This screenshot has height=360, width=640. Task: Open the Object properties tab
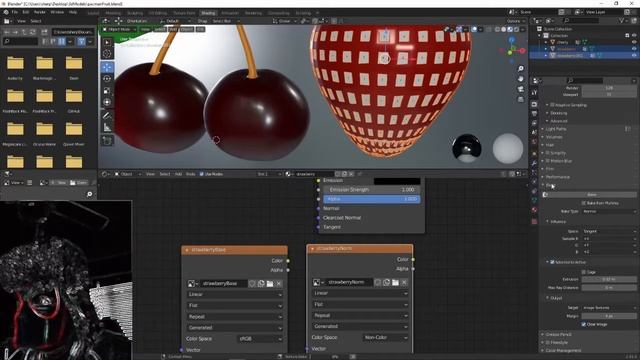pos(534,153)
